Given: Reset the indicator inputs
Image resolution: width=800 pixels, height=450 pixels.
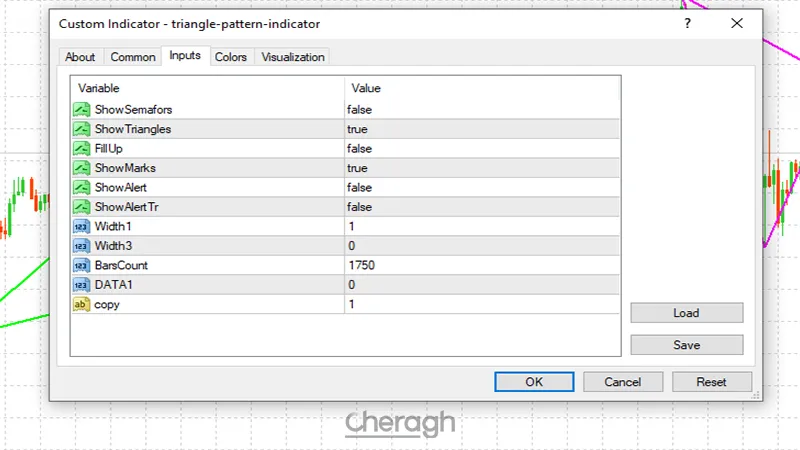Looking at the screenshot, I should point(711,382).
